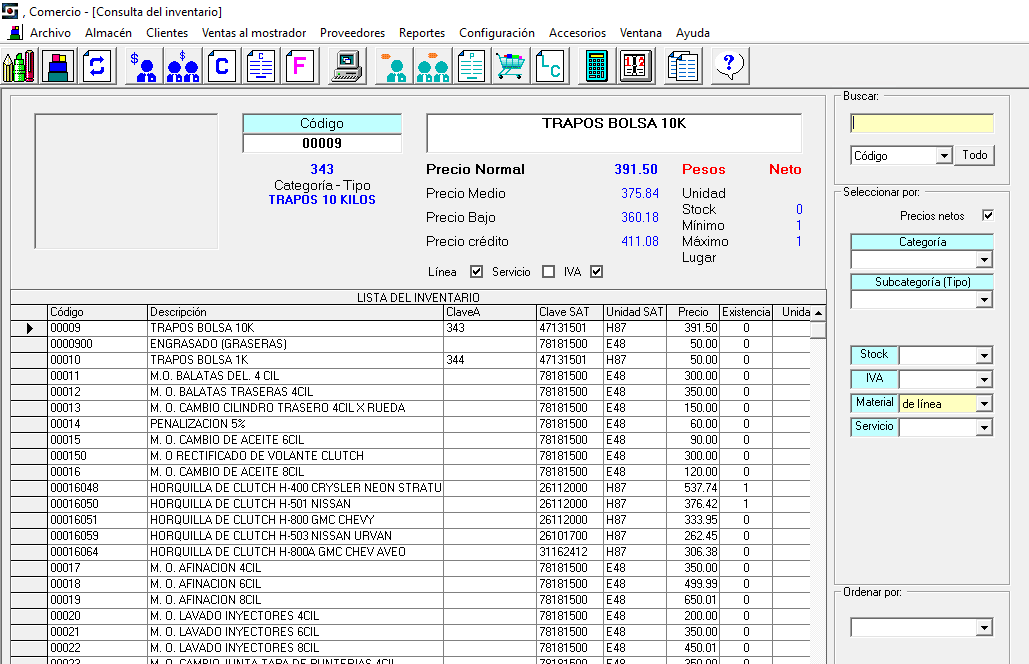
Task: Click the computer terminal toolbar icon
Action: pos(347,67)
